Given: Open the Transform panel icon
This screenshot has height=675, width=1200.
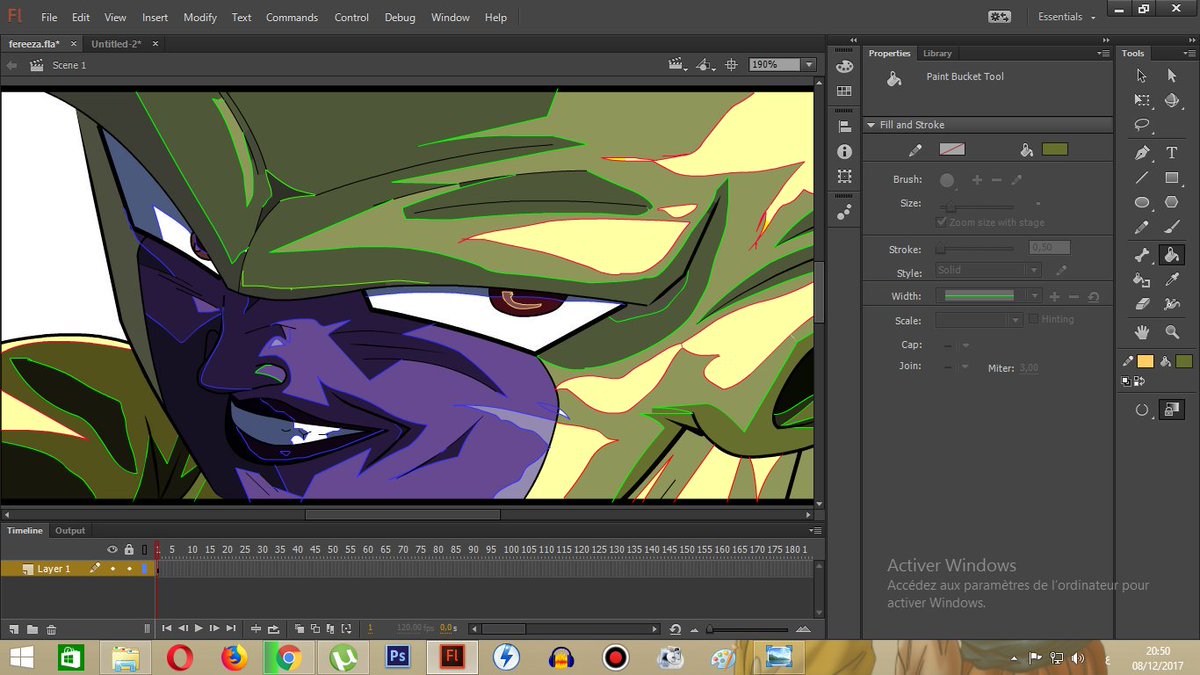Looking at the screenshot, I should pyautogui.click(x=845, y=176).
